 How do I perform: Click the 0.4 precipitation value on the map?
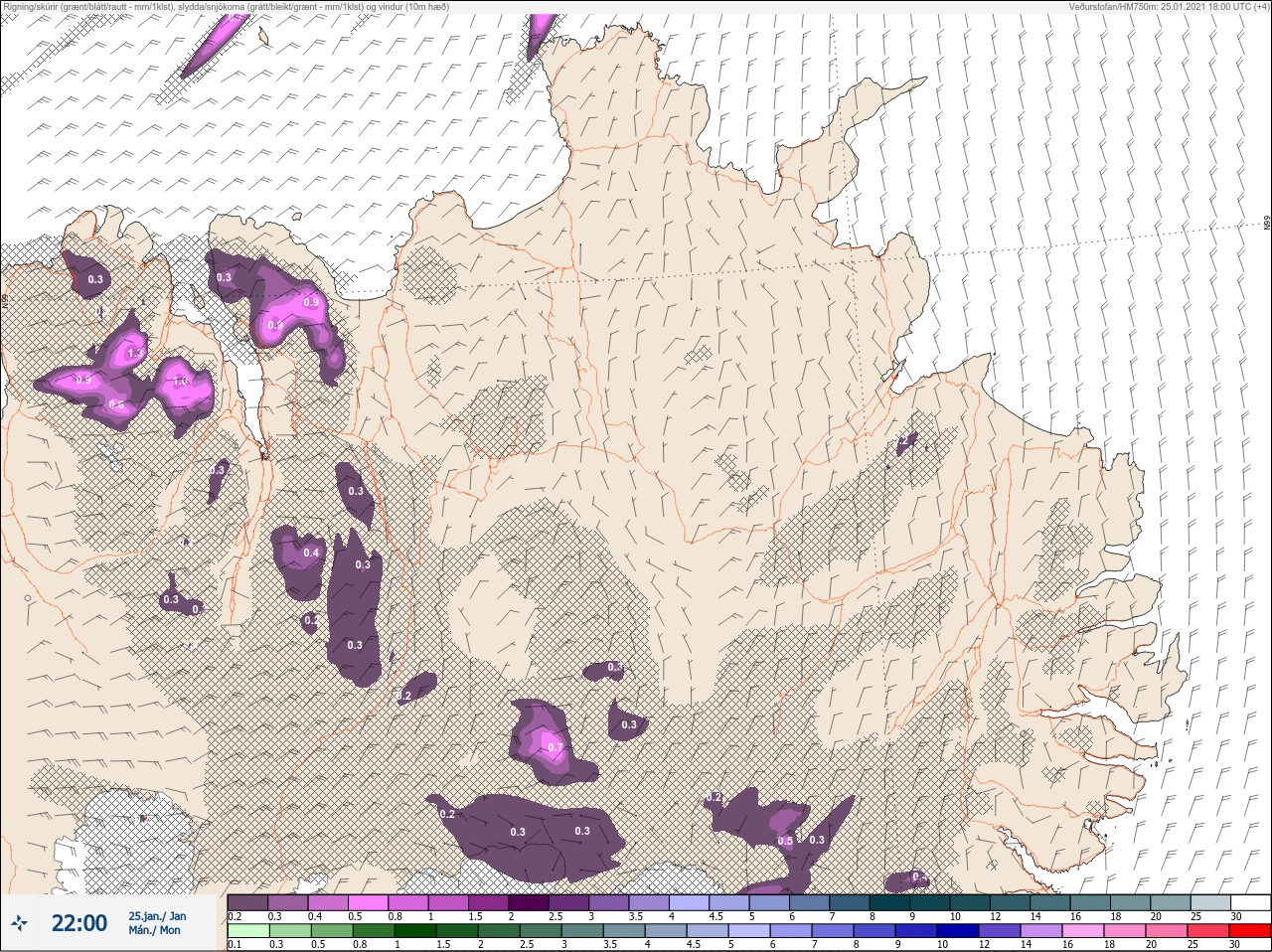pyautogui.click(x=311, y=553)
